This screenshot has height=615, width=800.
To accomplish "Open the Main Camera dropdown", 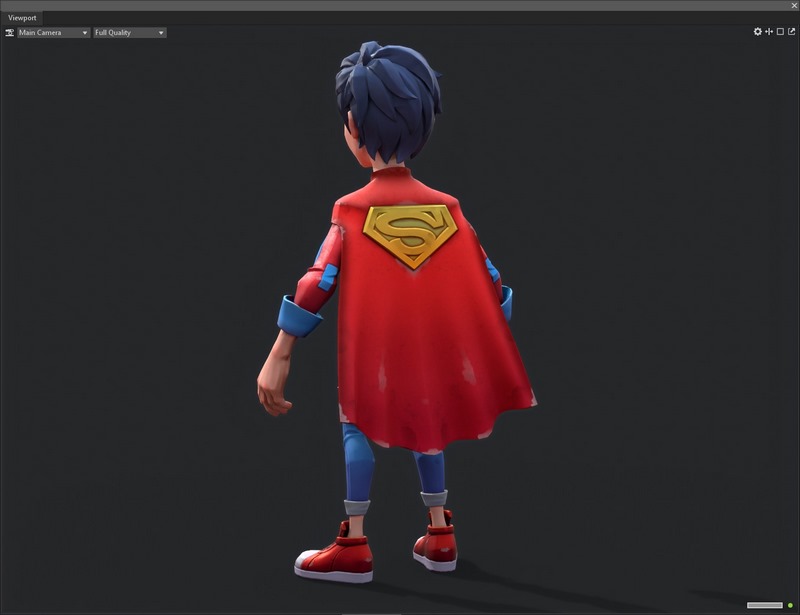I will pyautogui.click(x=54, y=33).
